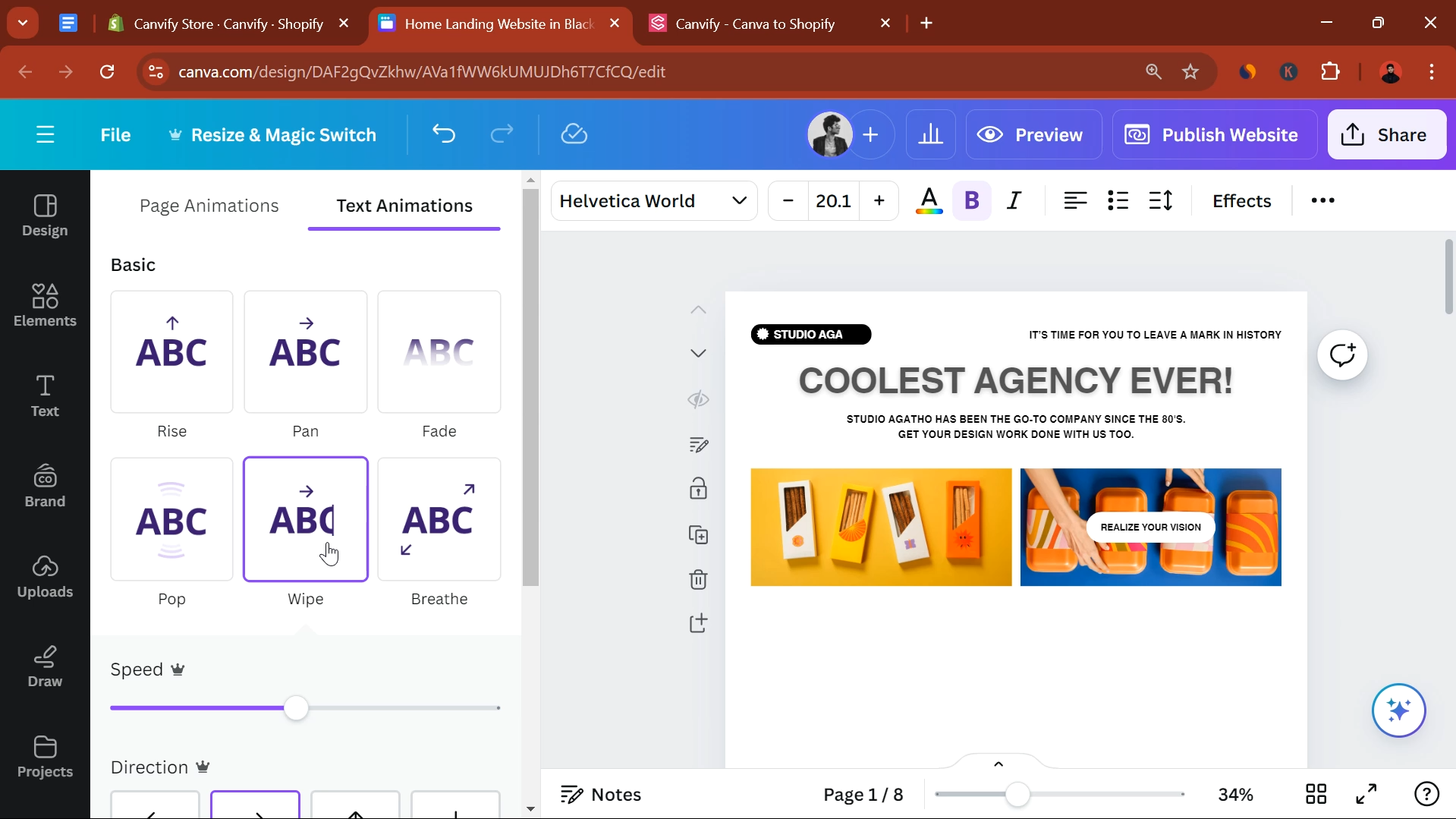The image size is (1456, 819).
Task: Open the Helvetica World font dropdown
Action: tap(653, 200)
